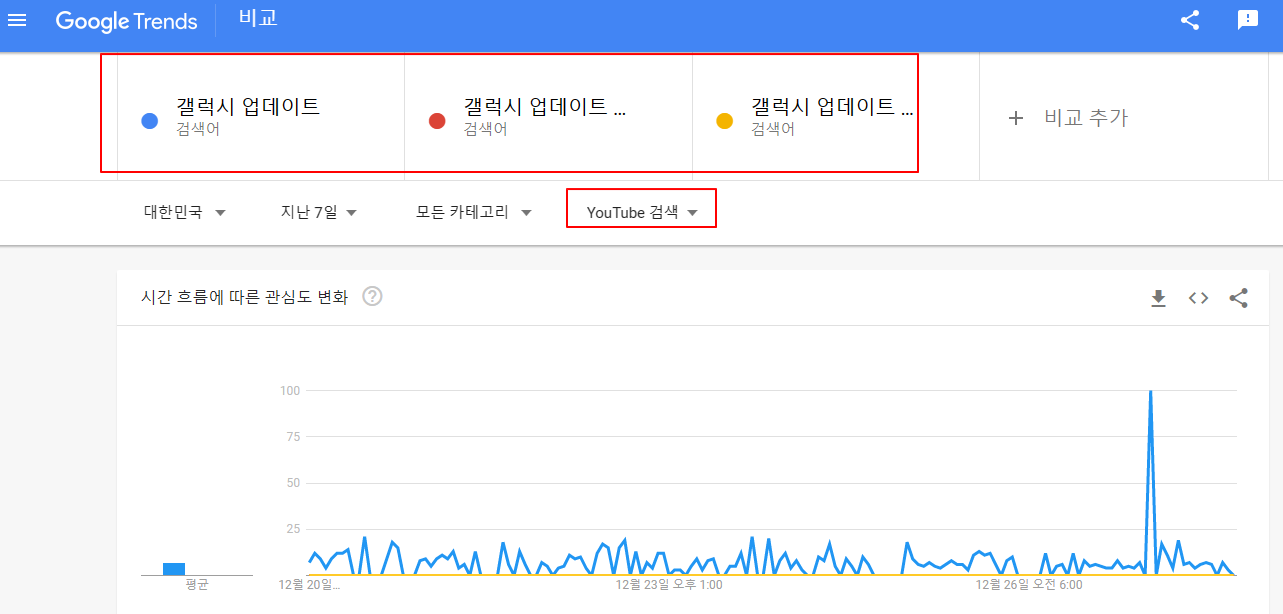Image resolution: width=1283 pixels, height=614 pixels.
Task: Click the blue dot search term swatch
Action: [x=150, y=121]
